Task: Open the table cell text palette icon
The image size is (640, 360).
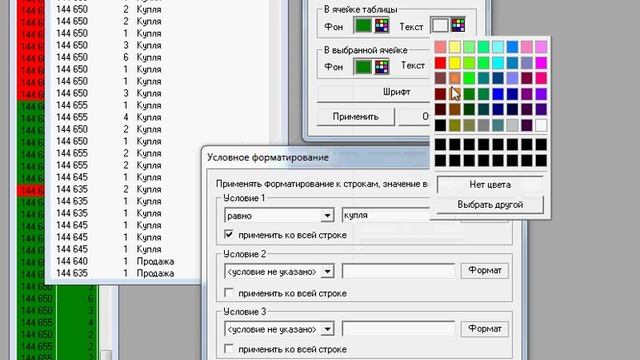Action: click(458, 26)
